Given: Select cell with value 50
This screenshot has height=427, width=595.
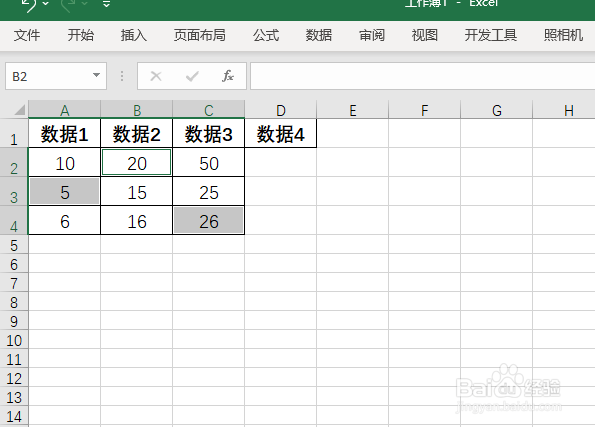Looking at the screenshot, I should coord(208,163).
